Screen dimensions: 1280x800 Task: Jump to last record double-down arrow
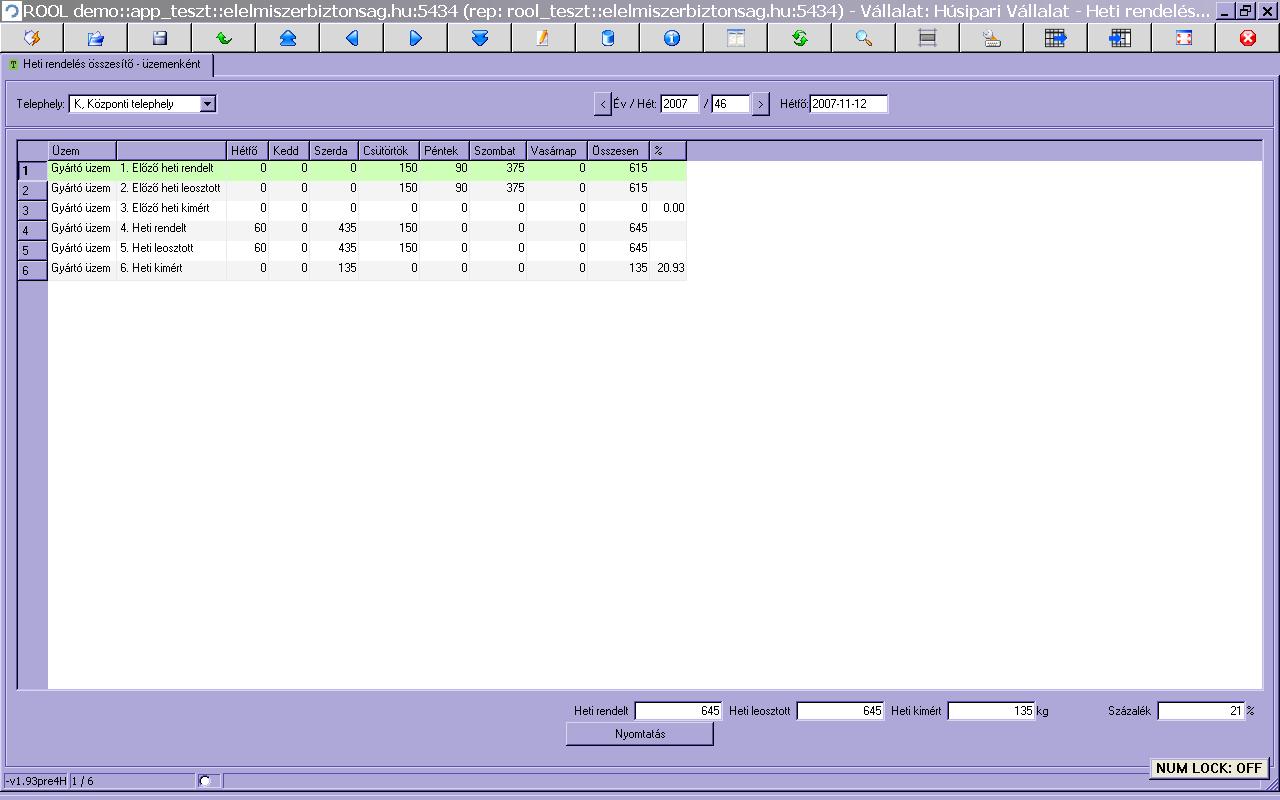[480, 38]
